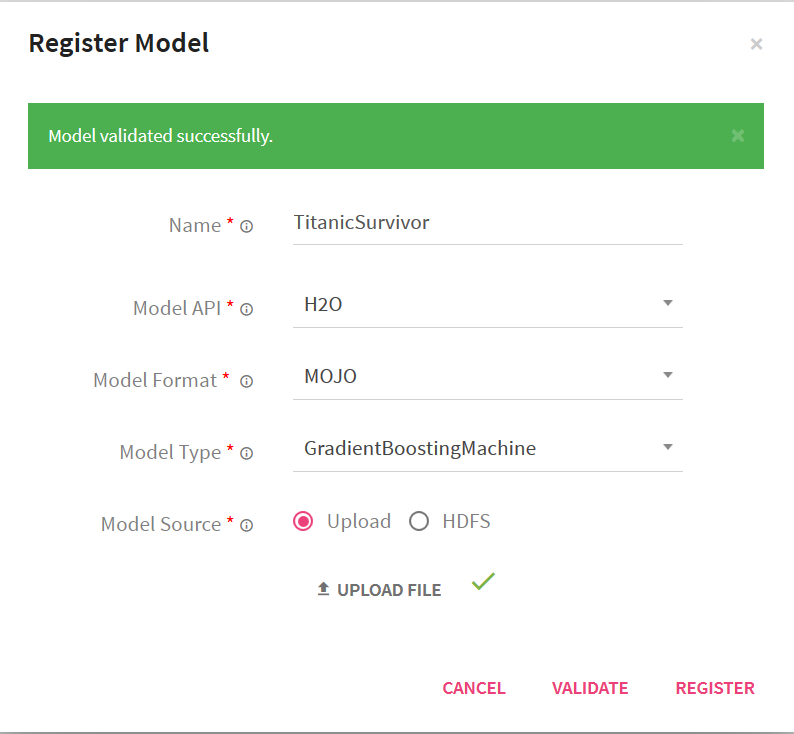Click the Model API info icon

pos(246,309)
